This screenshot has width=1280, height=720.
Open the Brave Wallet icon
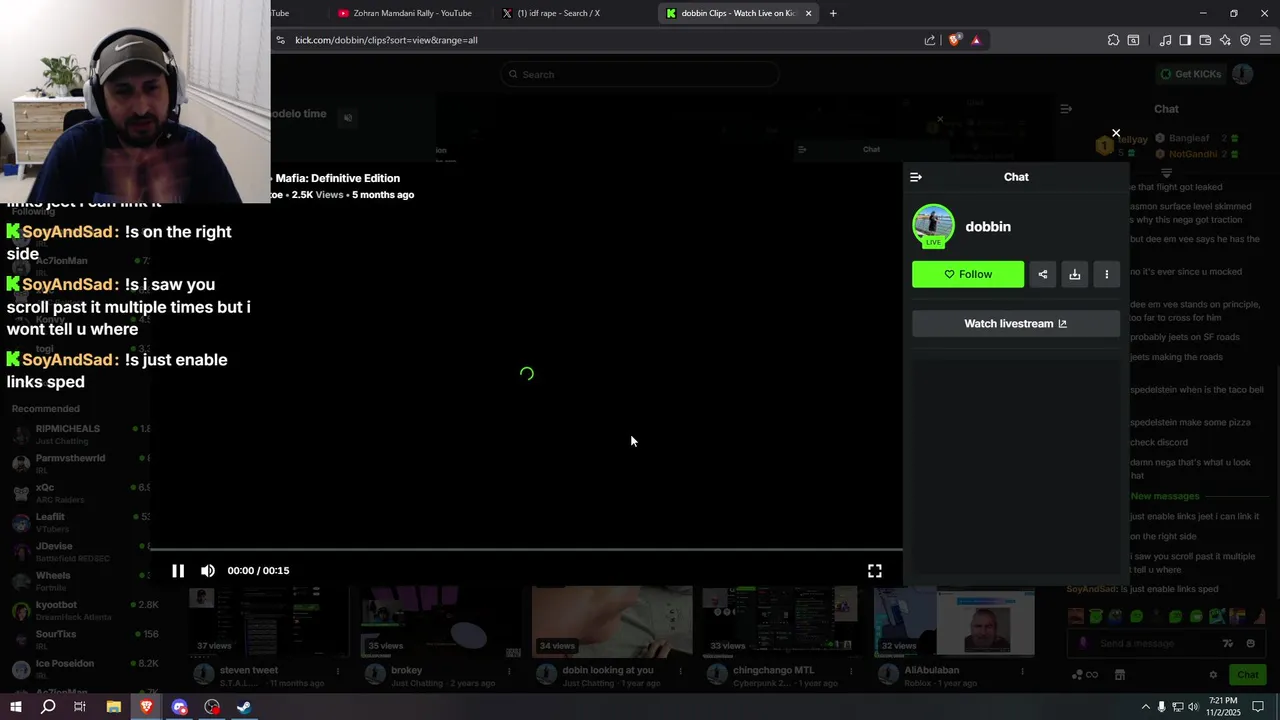[1205, 40]
